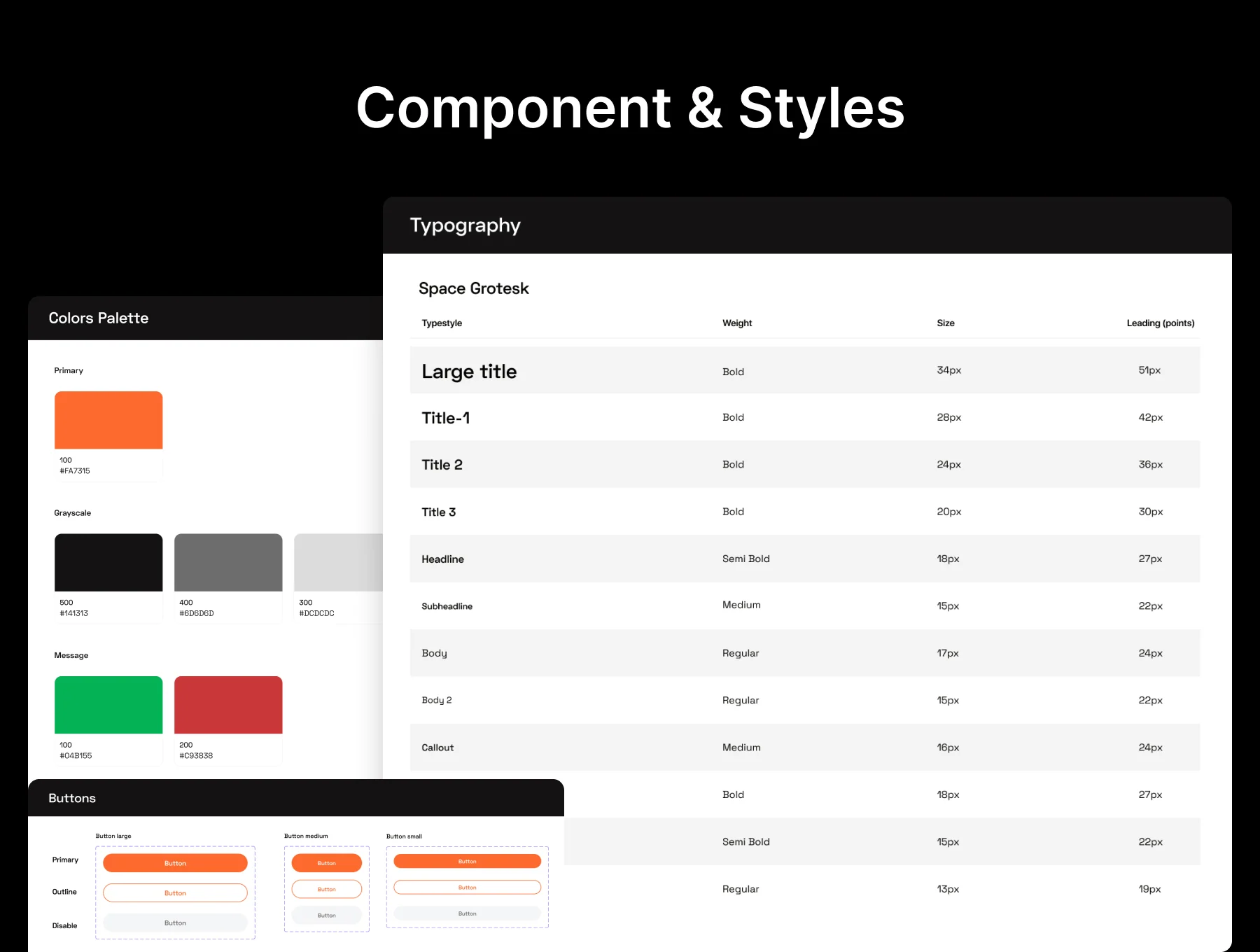Image resolution: width=1260 pixels, height=952 pixels.
Task: Click the medium disabled Button
Action: [327, 915]
